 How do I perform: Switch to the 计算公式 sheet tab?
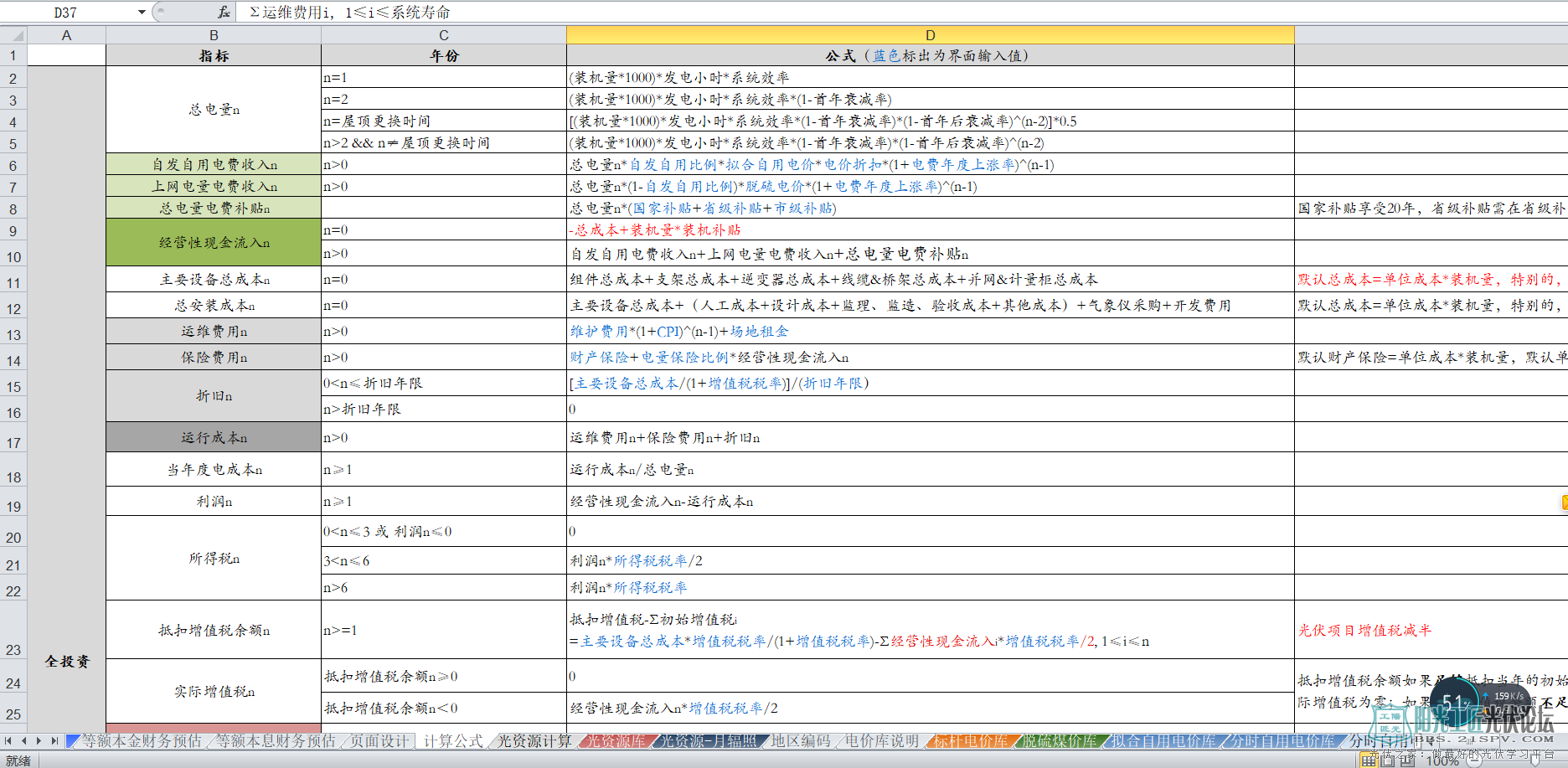pos(453,741)
